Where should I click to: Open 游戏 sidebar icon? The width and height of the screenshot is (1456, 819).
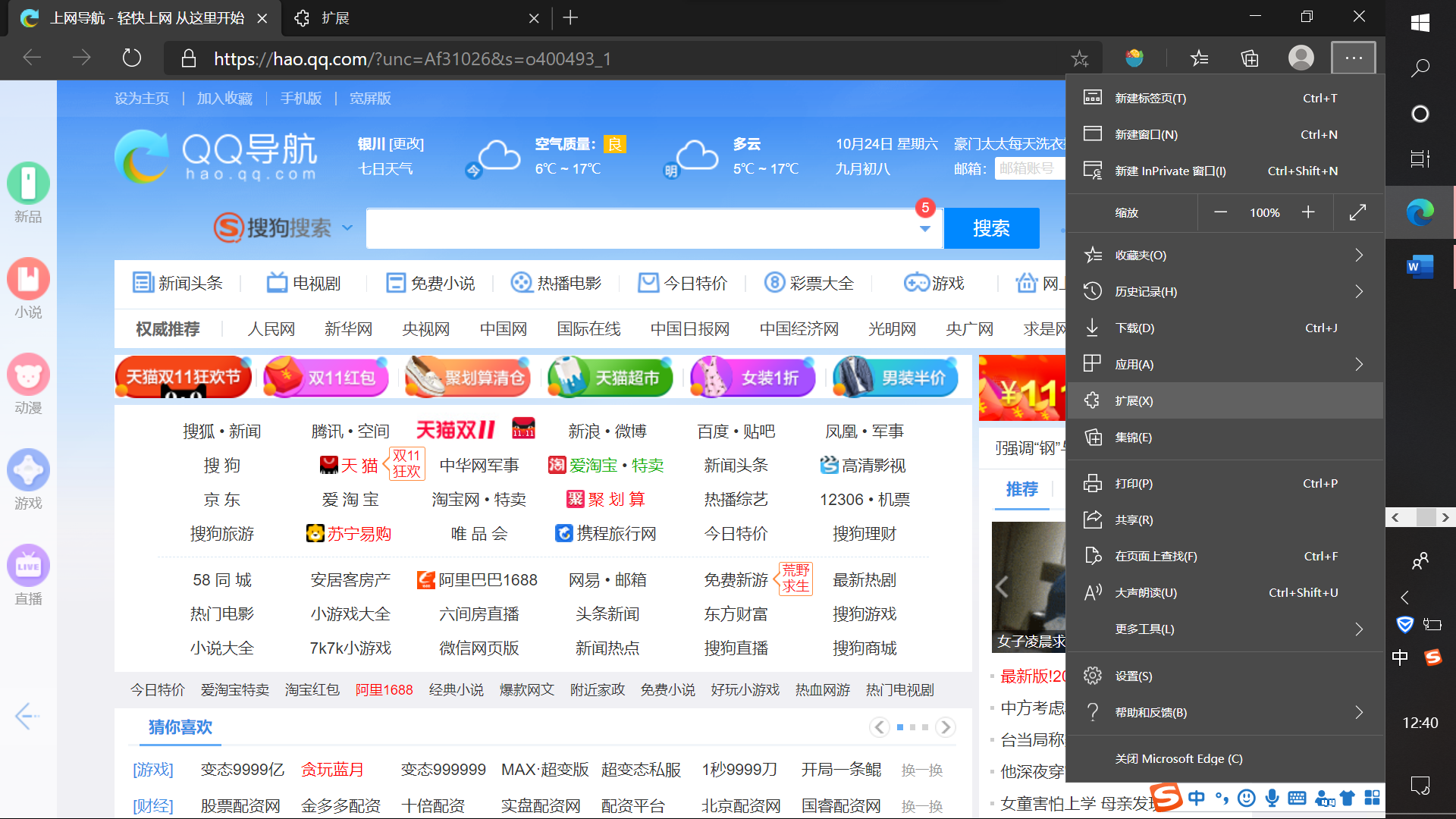[28, 480]
